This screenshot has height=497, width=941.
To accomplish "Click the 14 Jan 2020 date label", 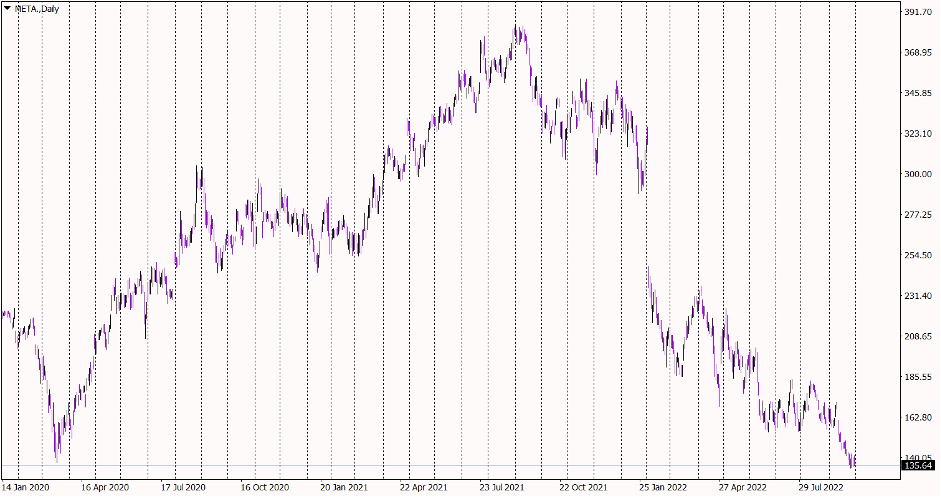I will pos(26,487).
